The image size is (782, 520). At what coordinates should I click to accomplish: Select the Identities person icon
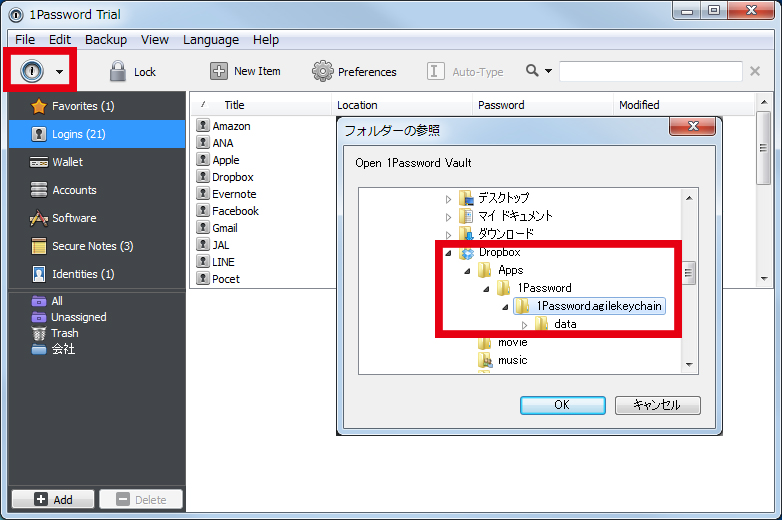38,274
